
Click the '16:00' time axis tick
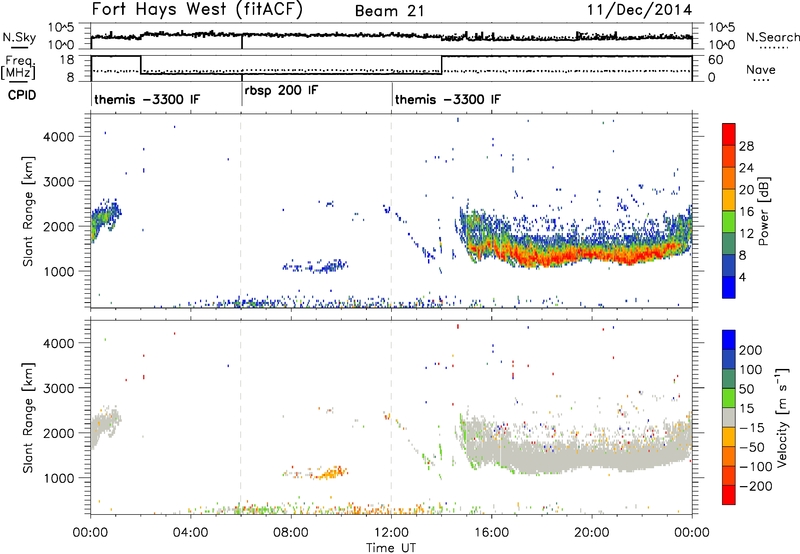[x=491, y=533]
